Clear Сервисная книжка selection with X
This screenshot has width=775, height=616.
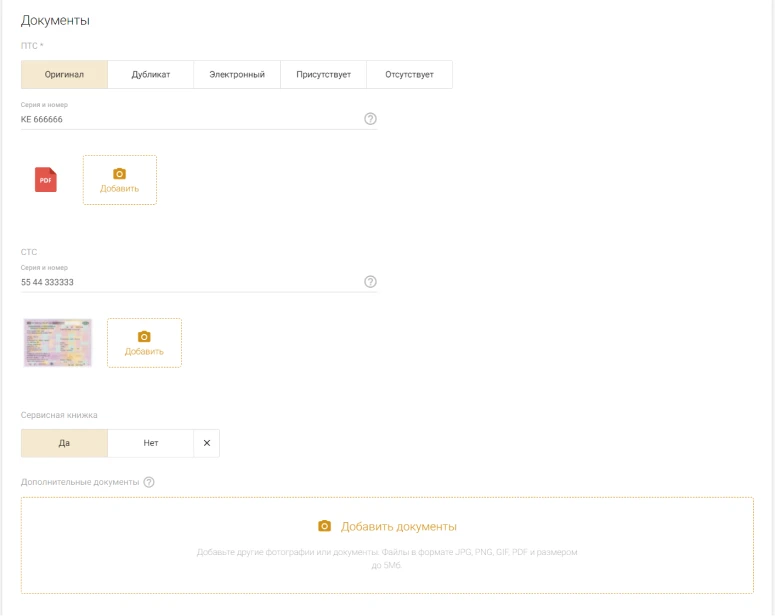click(207, 443)
